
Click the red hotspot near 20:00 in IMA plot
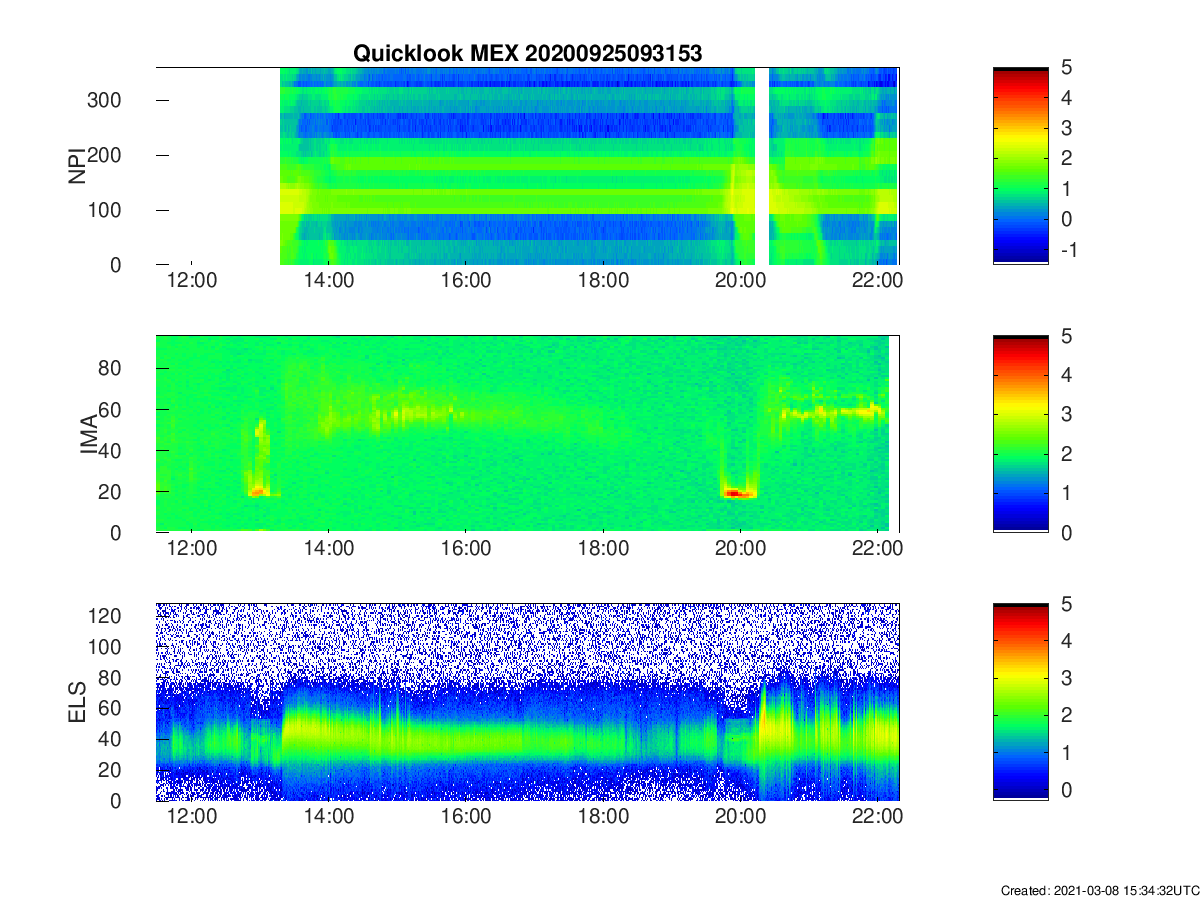(739, 493)
